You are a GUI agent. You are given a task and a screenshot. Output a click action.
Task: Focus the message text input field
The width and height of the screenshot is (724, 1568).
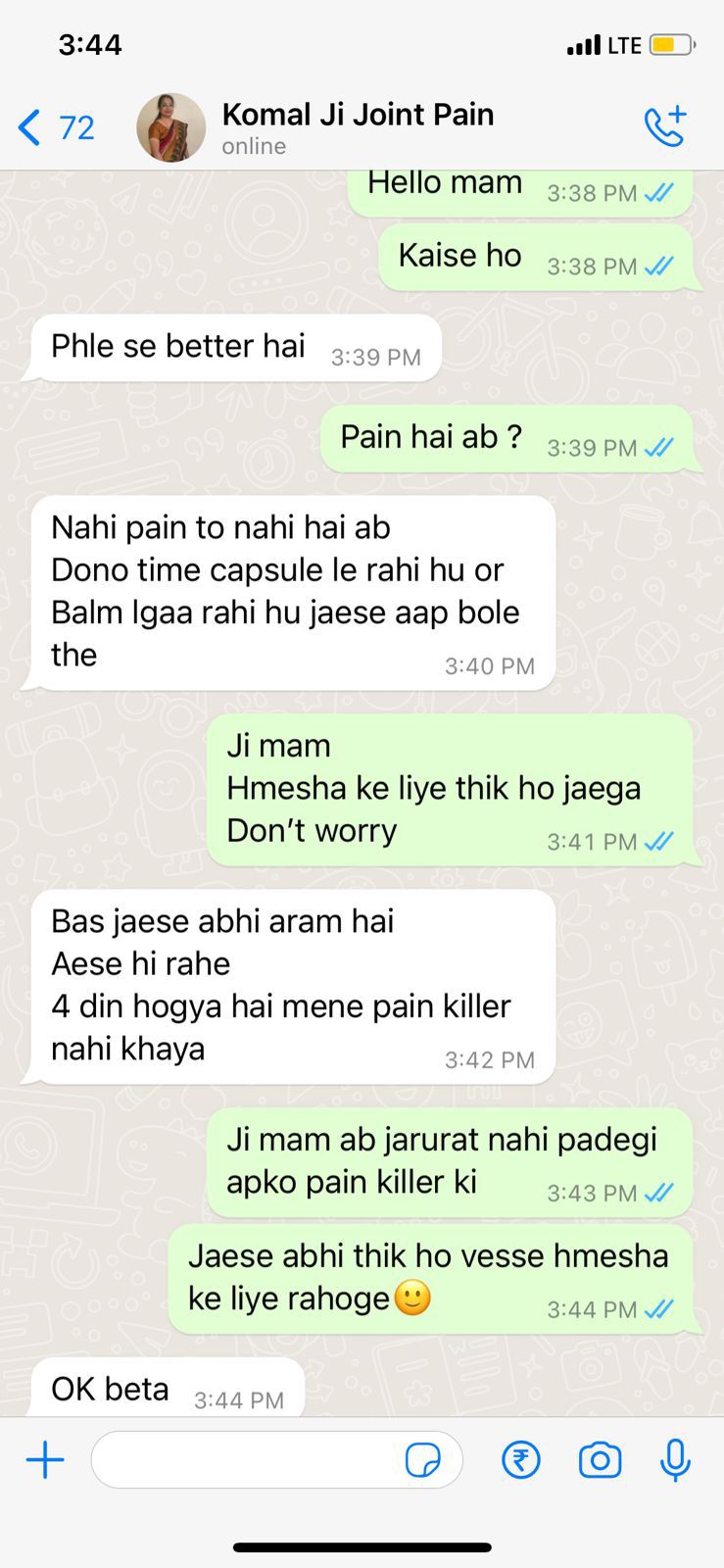click(276, 1460)
